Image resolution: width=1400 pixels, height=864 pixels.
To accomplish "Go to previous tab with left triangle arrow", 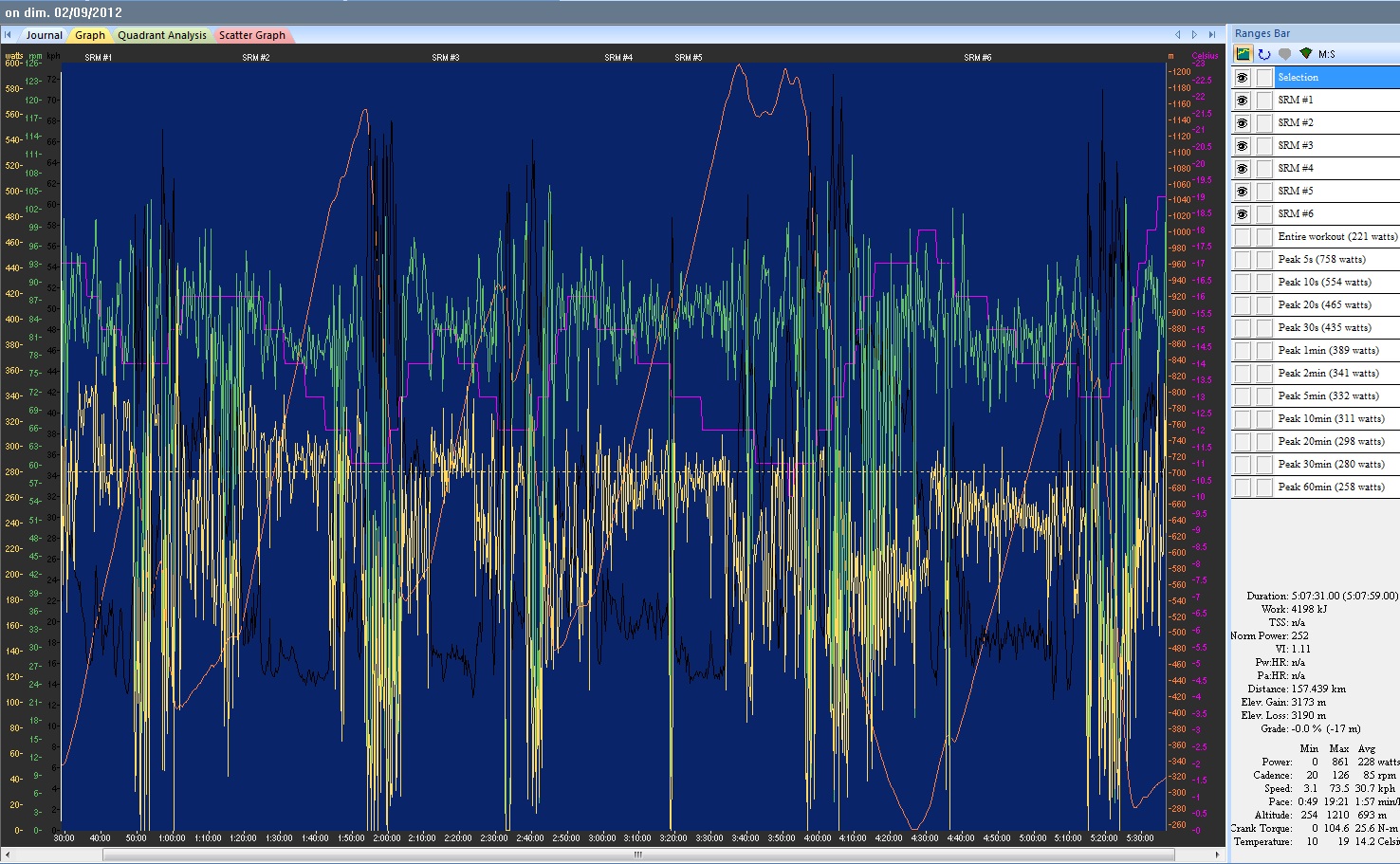I will [x=1178, y=35].
